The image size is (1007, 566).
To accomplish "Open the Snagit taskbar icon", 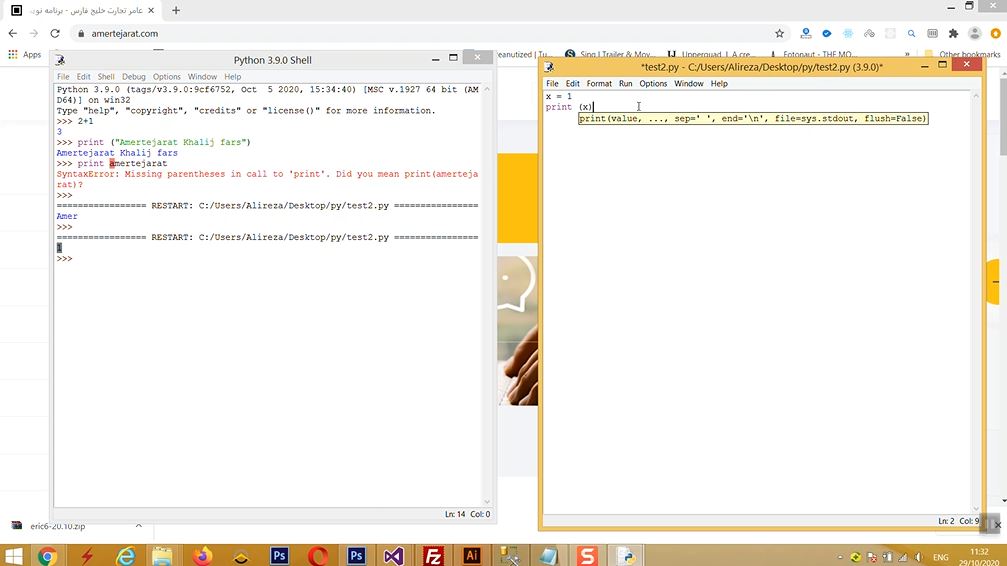I will [x=587, y=556].
